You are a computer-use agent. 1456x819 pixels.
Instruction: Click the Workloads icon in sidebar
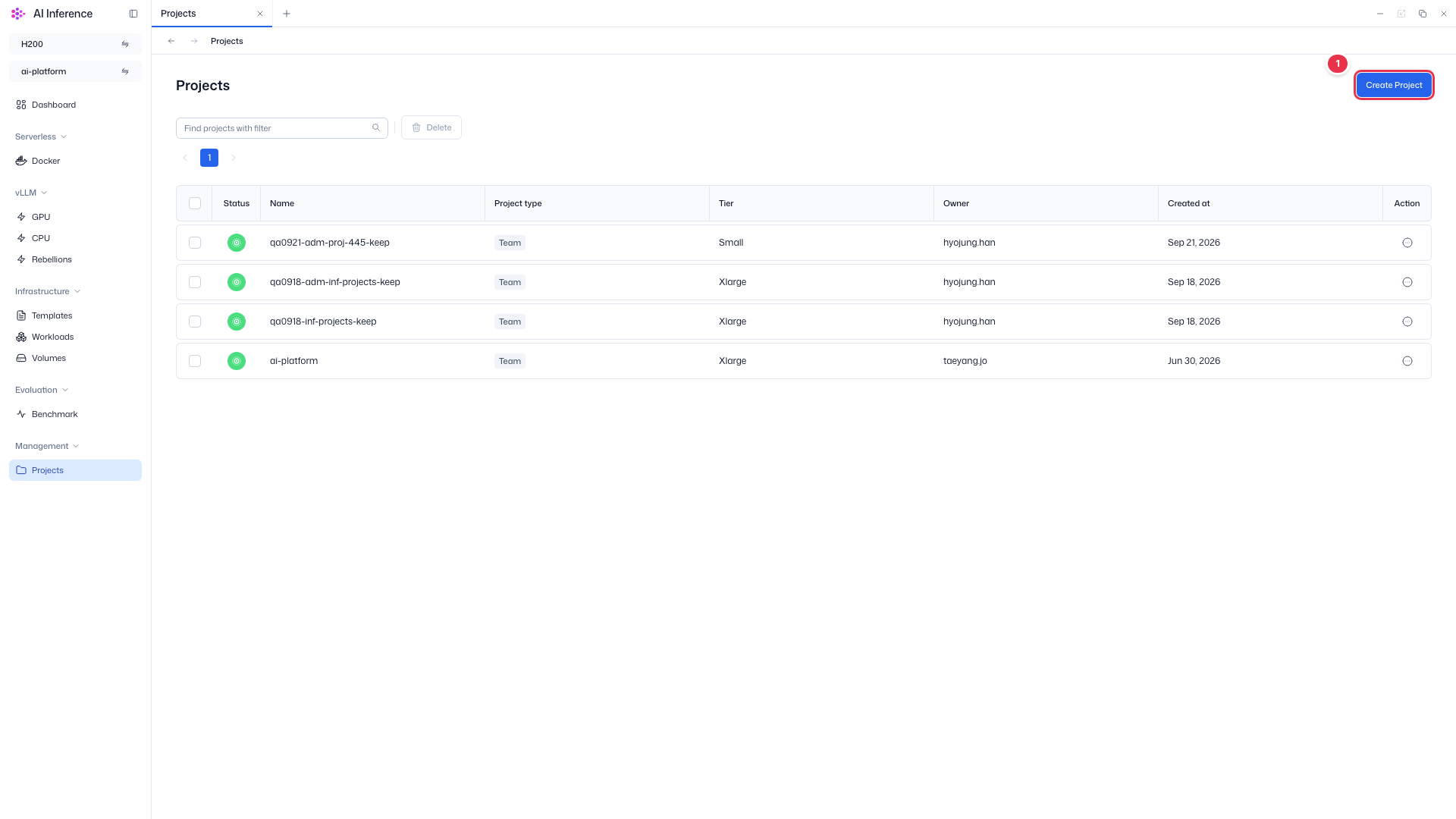pos(21,337)
